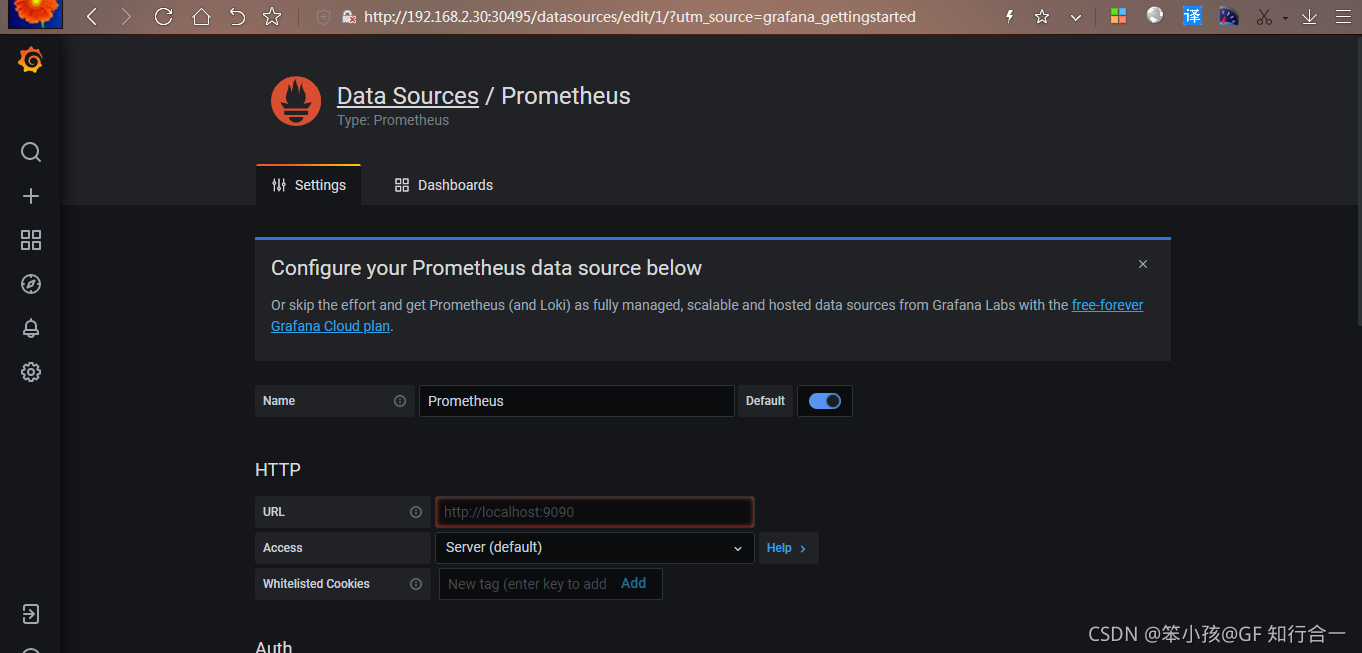The image size is (1362, 653).
Task: Go back with the browser back arrow
Action: 92,16
